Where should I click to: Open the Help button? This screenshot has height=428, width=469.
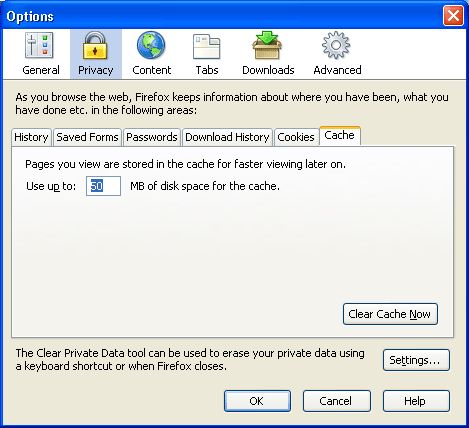[416, 401]
